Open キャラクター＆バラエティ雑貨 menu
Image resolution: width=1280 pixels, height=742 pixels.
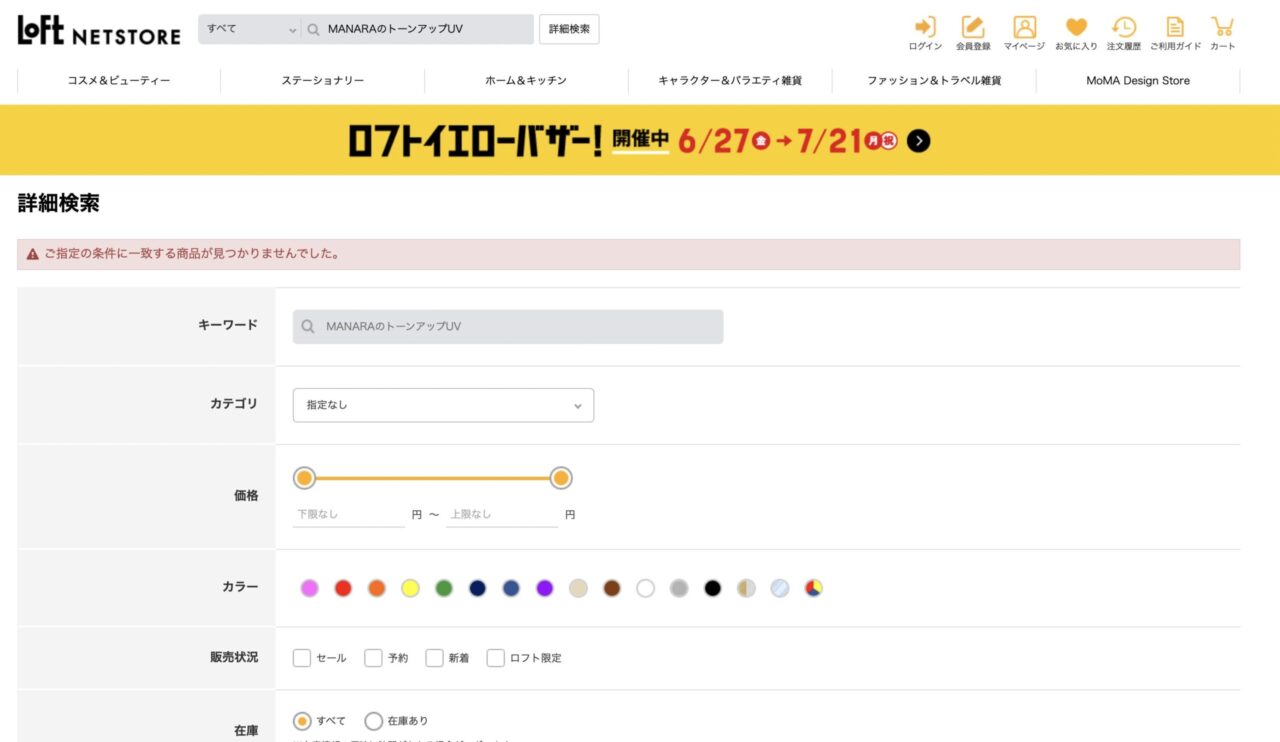[x=730, y=81]
